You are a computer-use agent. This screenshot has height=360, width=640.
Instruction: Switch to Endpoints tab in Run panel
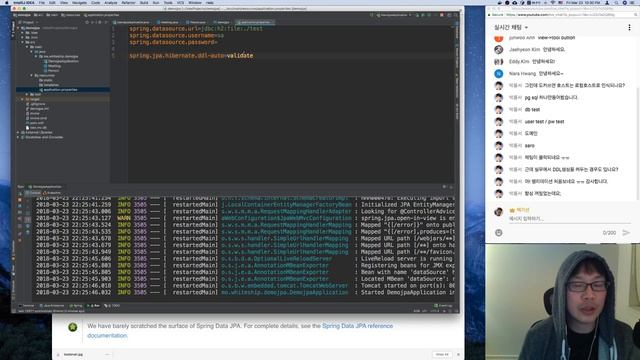point(52,193)
